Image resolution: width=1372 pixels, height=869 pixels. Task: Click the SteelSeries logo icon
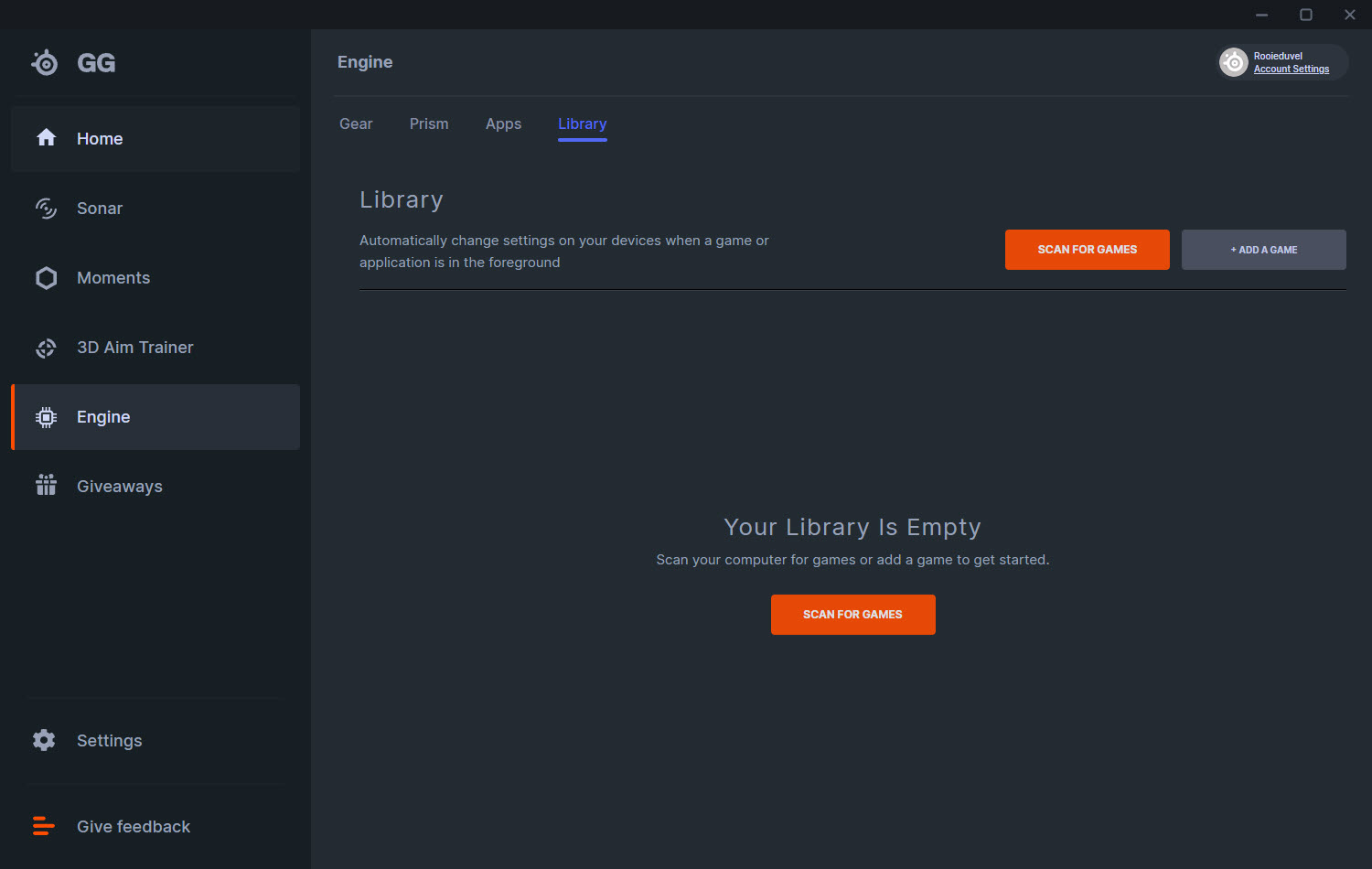point(45,62)
